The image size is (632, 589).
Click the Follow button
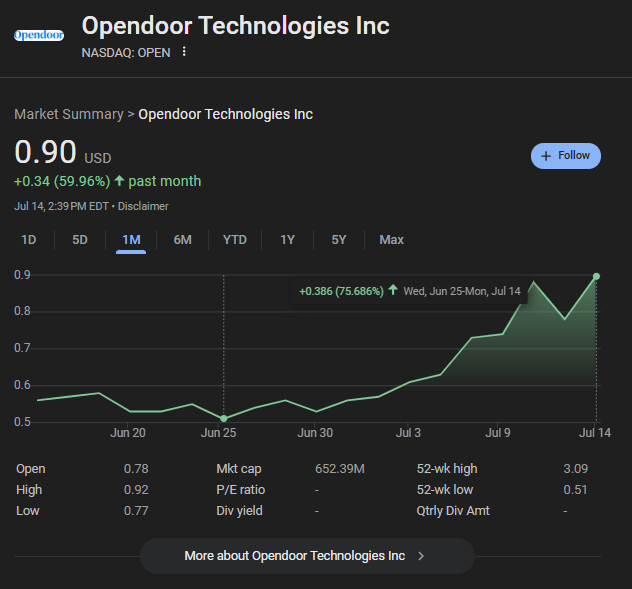pos(565,156)
